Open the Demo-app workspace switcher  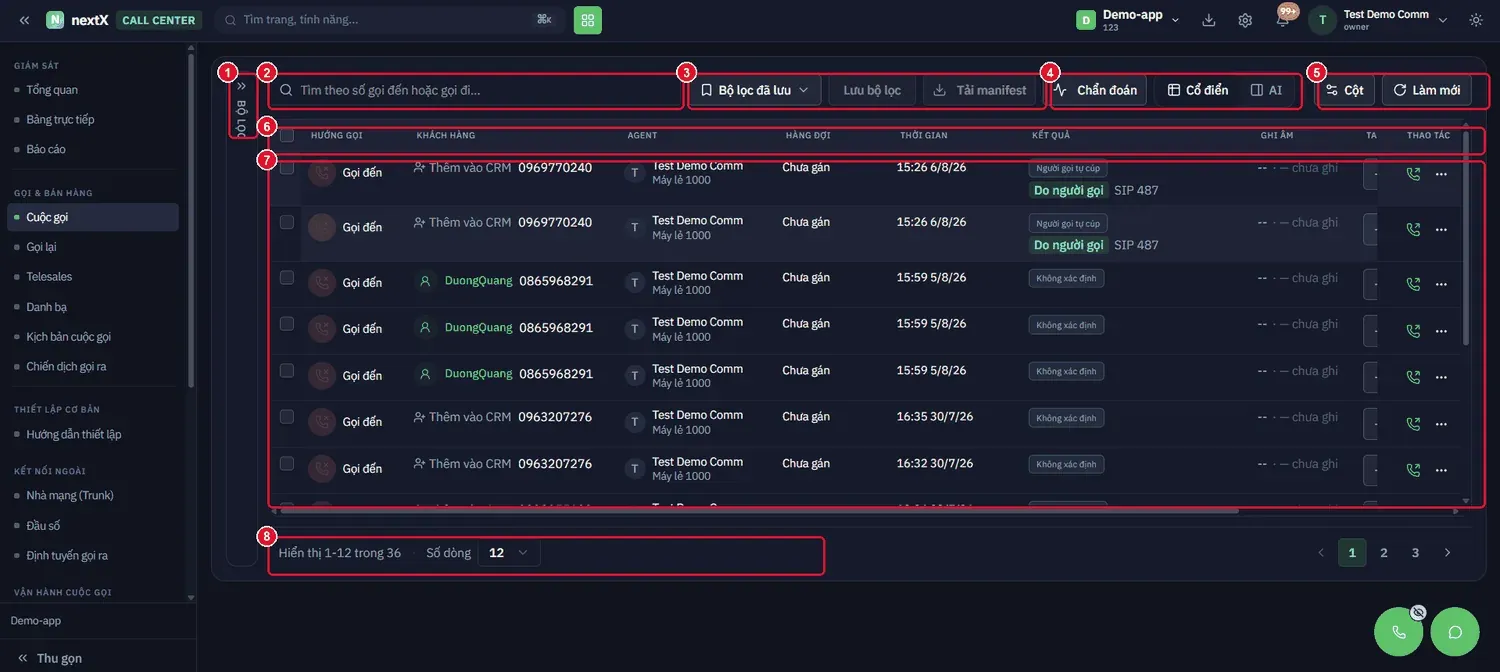point(1128,20)
